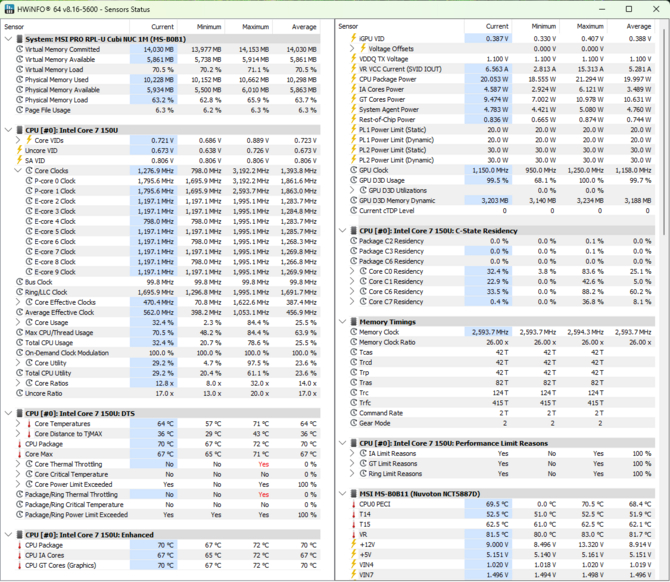Expand the Voltage Offsets row

(352, 48)
